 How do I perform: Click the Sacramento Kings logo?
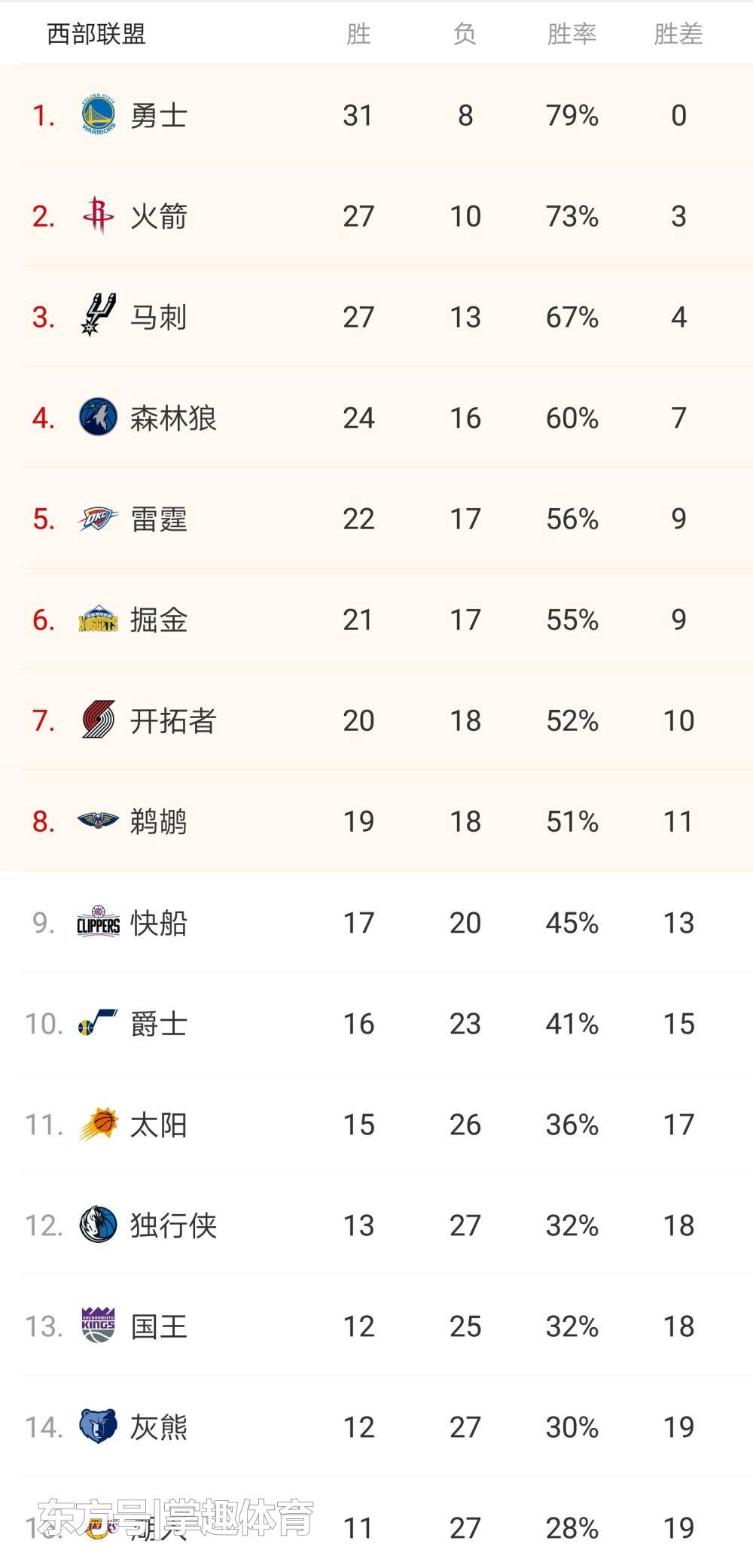click(x=98, y=1326)
